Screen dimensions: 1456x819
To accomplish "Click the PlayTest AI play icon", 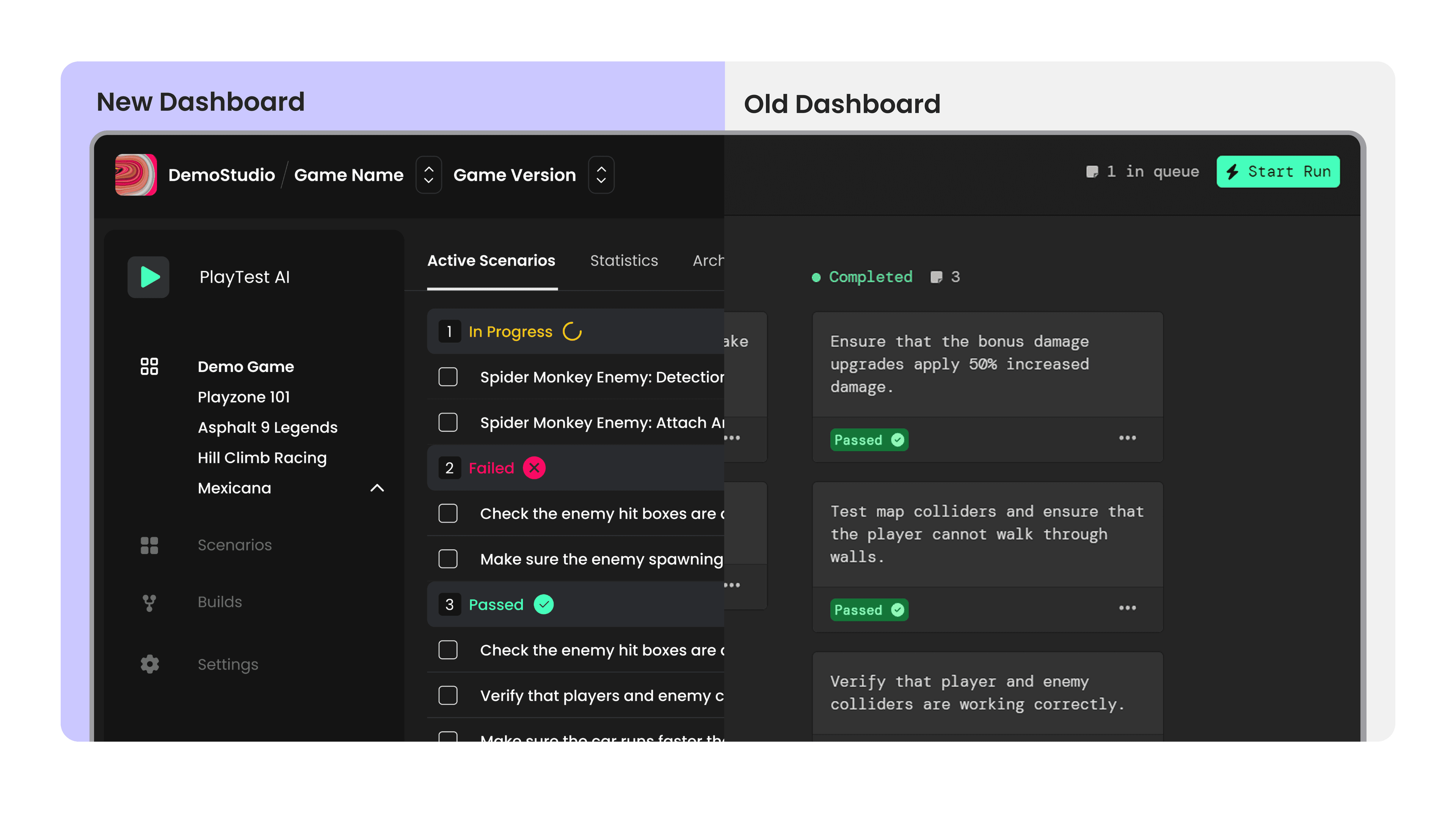I will tap(149, 277).
